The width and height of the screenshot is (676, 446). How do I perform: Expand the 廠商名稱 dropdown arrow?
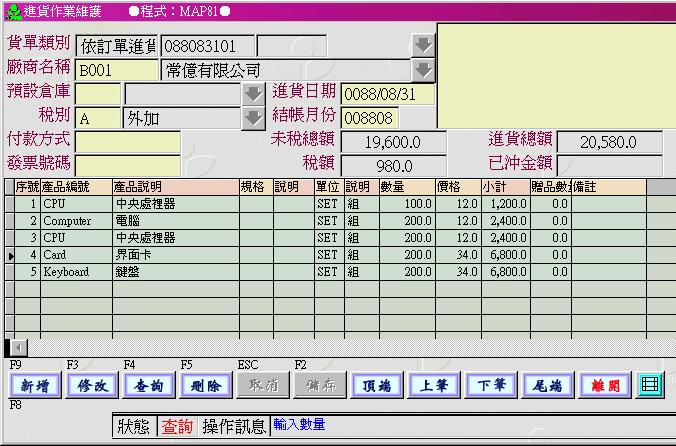pyautogui.click(x=423, y=70)
